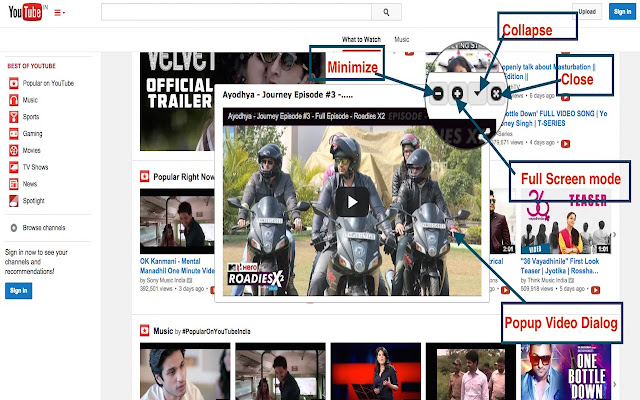Open the Music channel headphones icon in sidebar

(x=13, y=100)
